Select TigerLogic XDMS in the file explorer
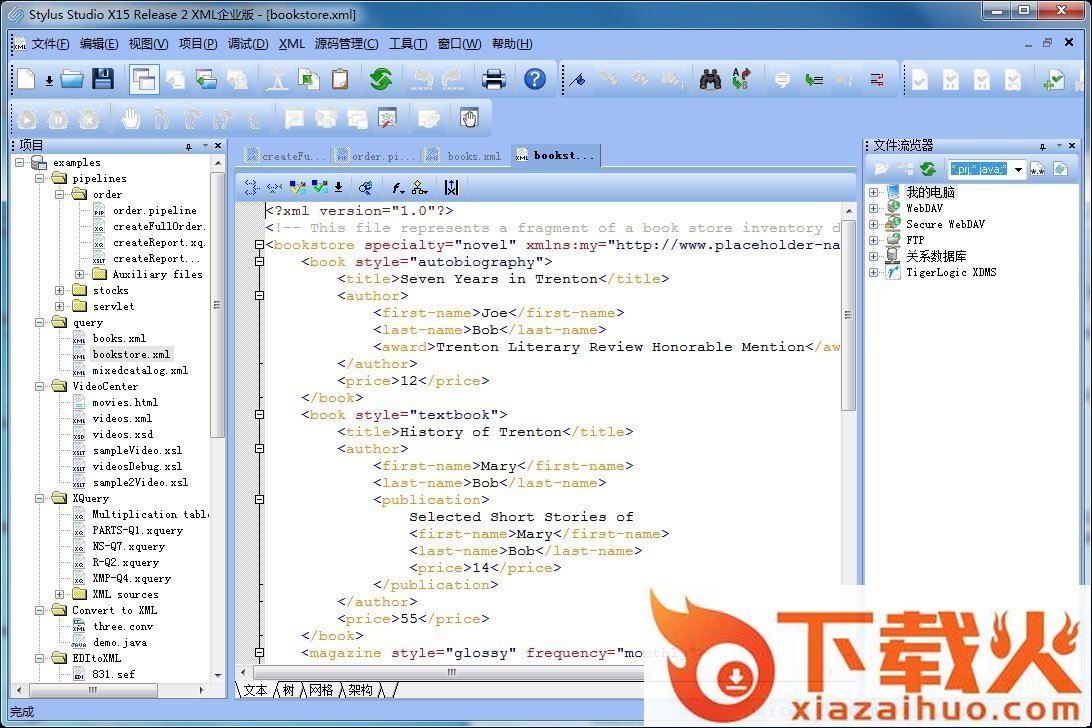The height and width of the screenshot is (728, 1092). (x=951, y=272)
